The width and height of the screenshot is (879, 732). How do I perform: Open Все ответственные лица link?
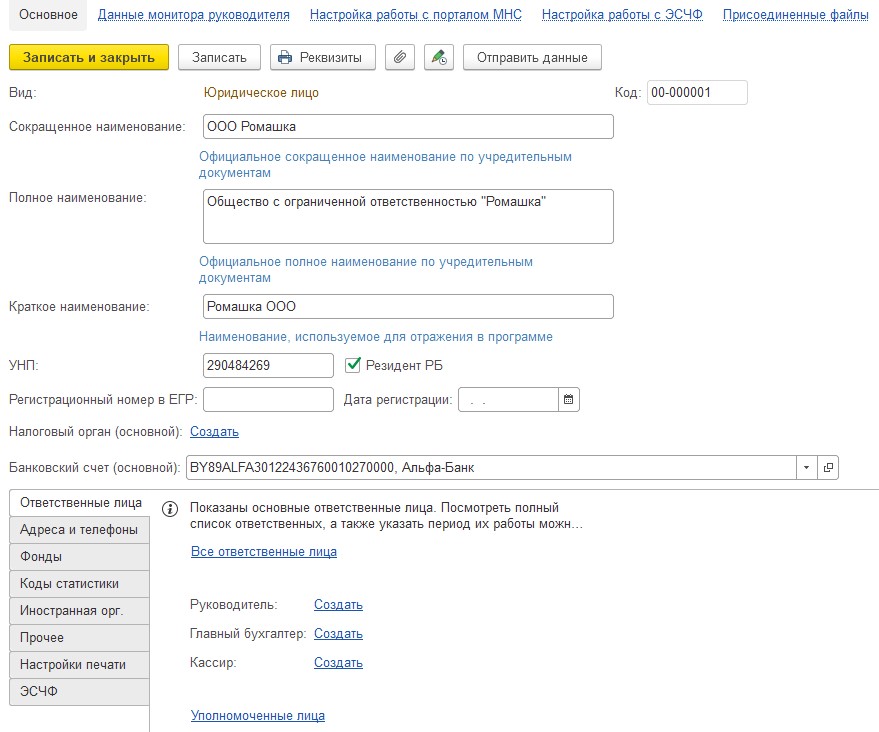pyautogui.click(x=263, y=552)
